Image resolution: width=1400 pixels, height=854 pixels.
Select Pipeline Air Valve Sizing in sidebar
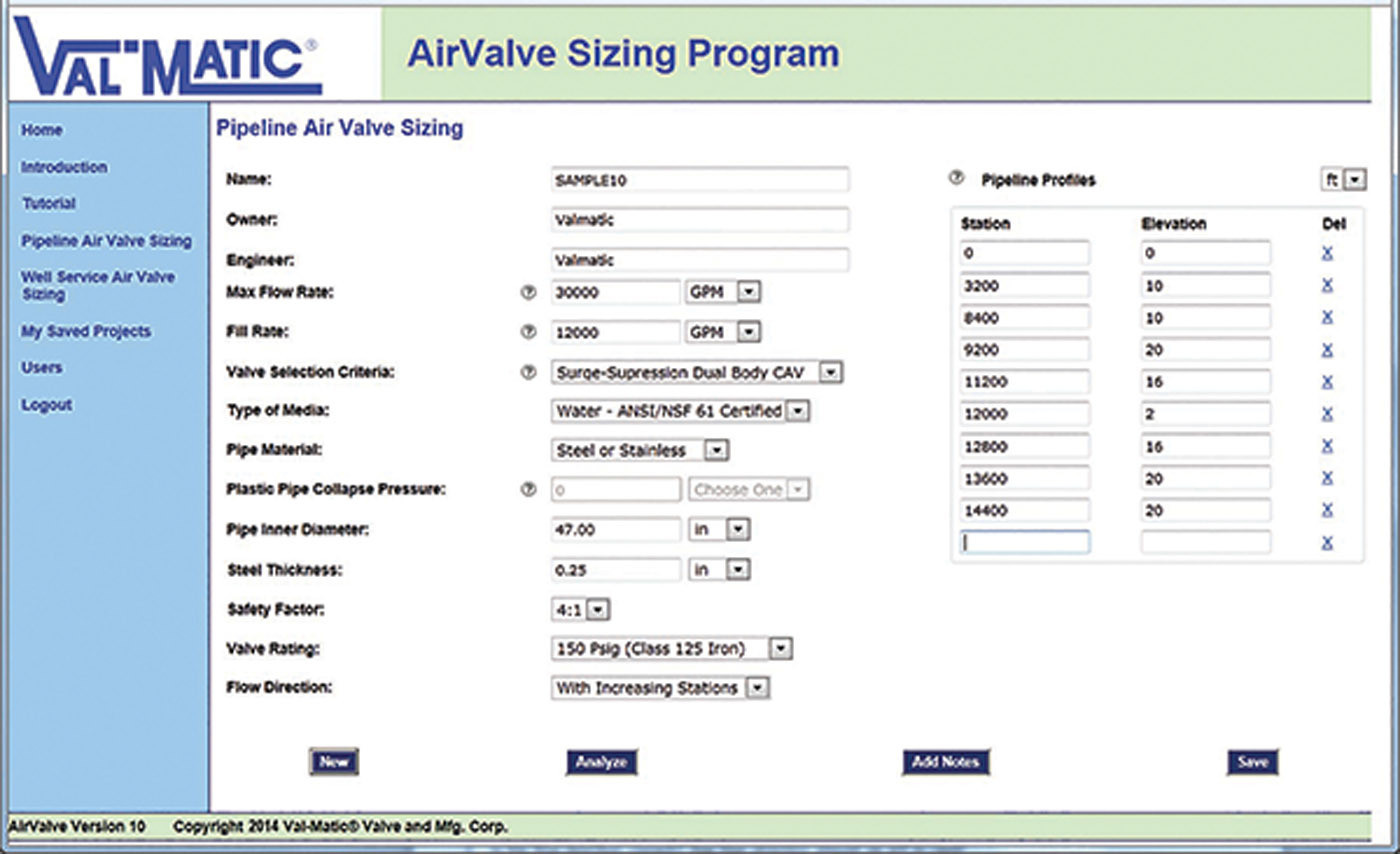pos(107,241)
